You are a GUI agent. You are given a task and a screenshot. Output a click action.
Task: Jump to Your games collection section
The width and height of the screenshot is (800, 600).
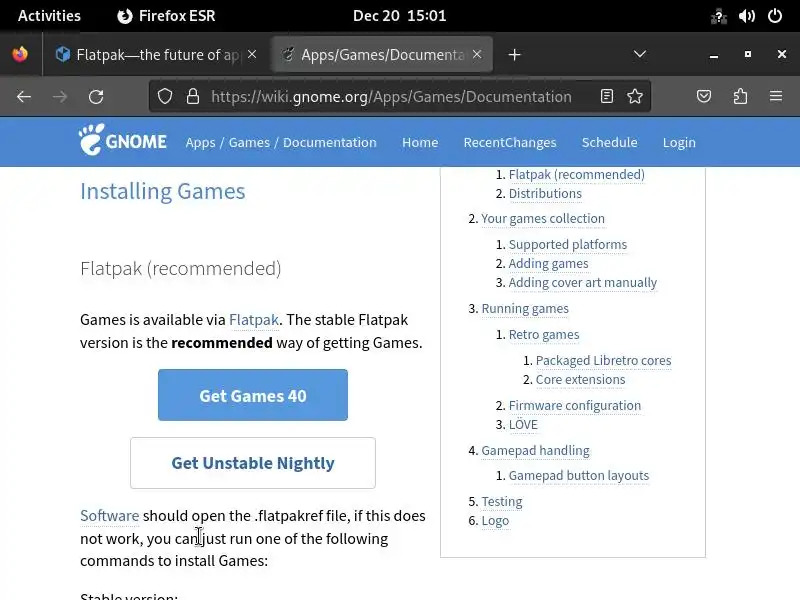pyautogui.click(x=543, y=219)
